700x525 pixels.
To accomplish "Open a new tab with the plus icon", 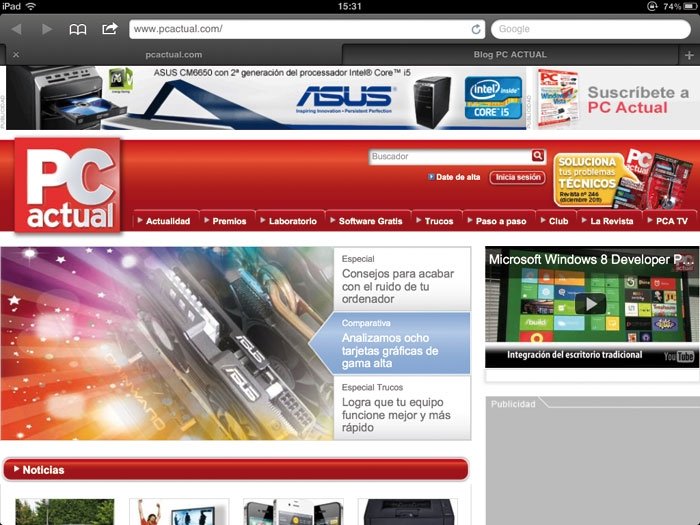I will pos(689,55).
